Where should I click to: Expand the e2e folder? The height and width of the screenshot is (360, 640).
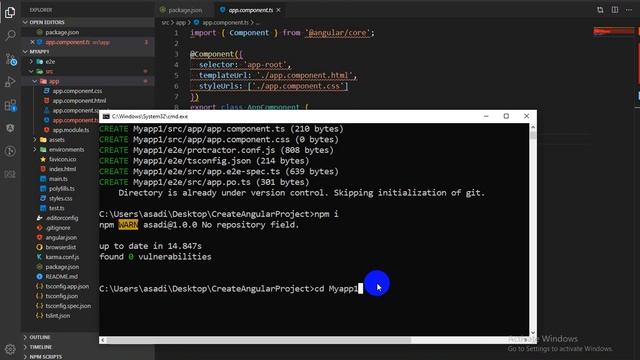coord(50,62)
